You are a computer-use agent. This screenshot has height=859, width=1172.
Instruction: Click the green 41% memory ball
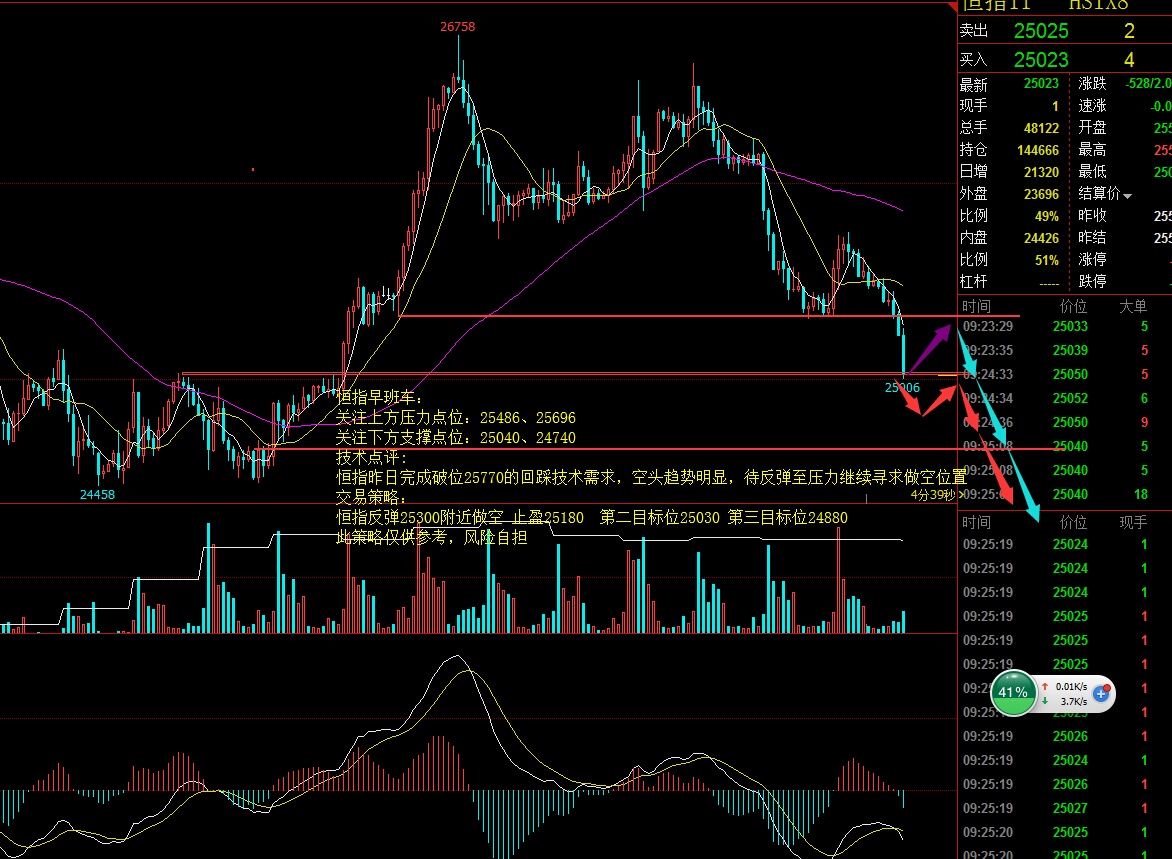1013,693
